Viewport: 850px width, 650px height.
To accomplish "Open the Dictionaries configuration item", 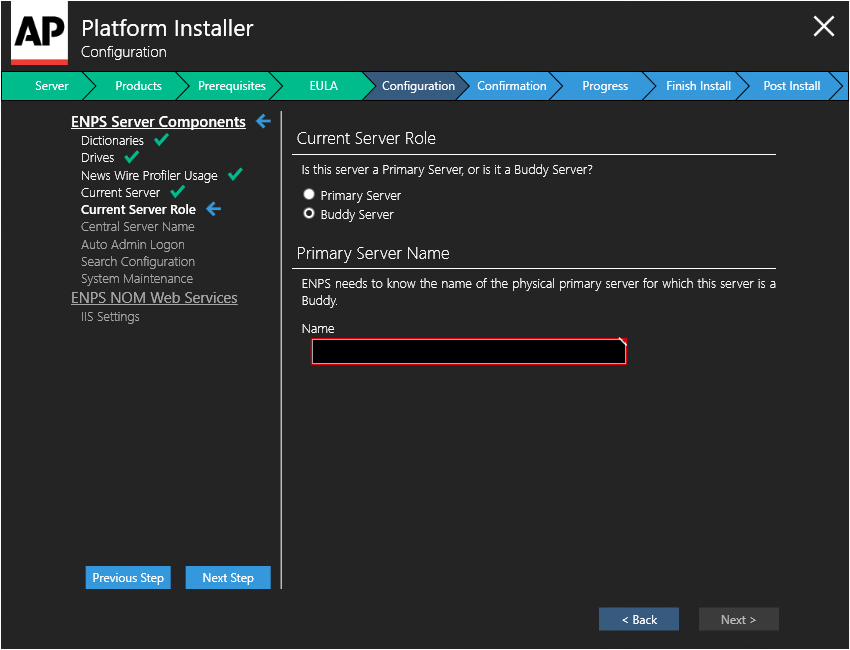I will tap(112, 140).
